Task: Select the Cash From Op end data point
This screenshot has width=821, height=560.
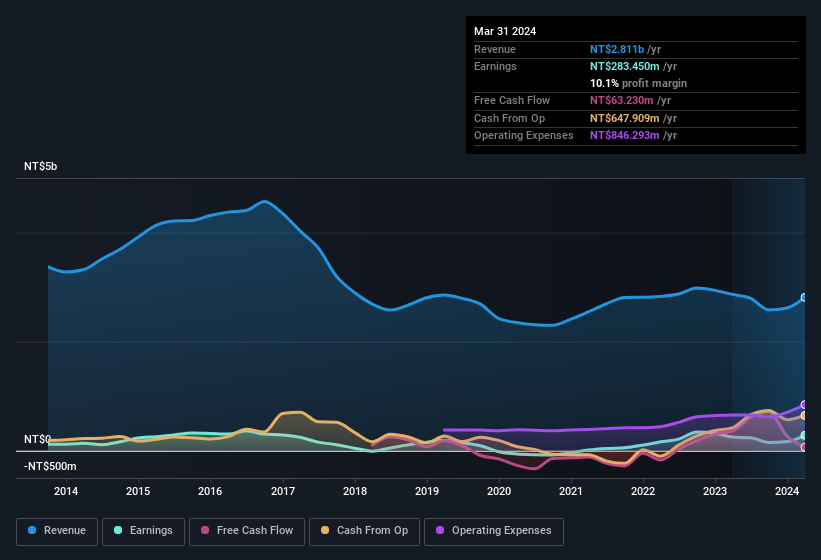Action: (804, 416)
